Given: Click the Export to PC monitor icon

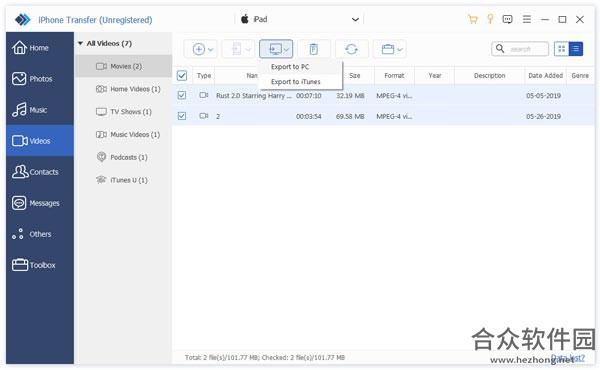Looking at the screenshot, I should point(275,49).
